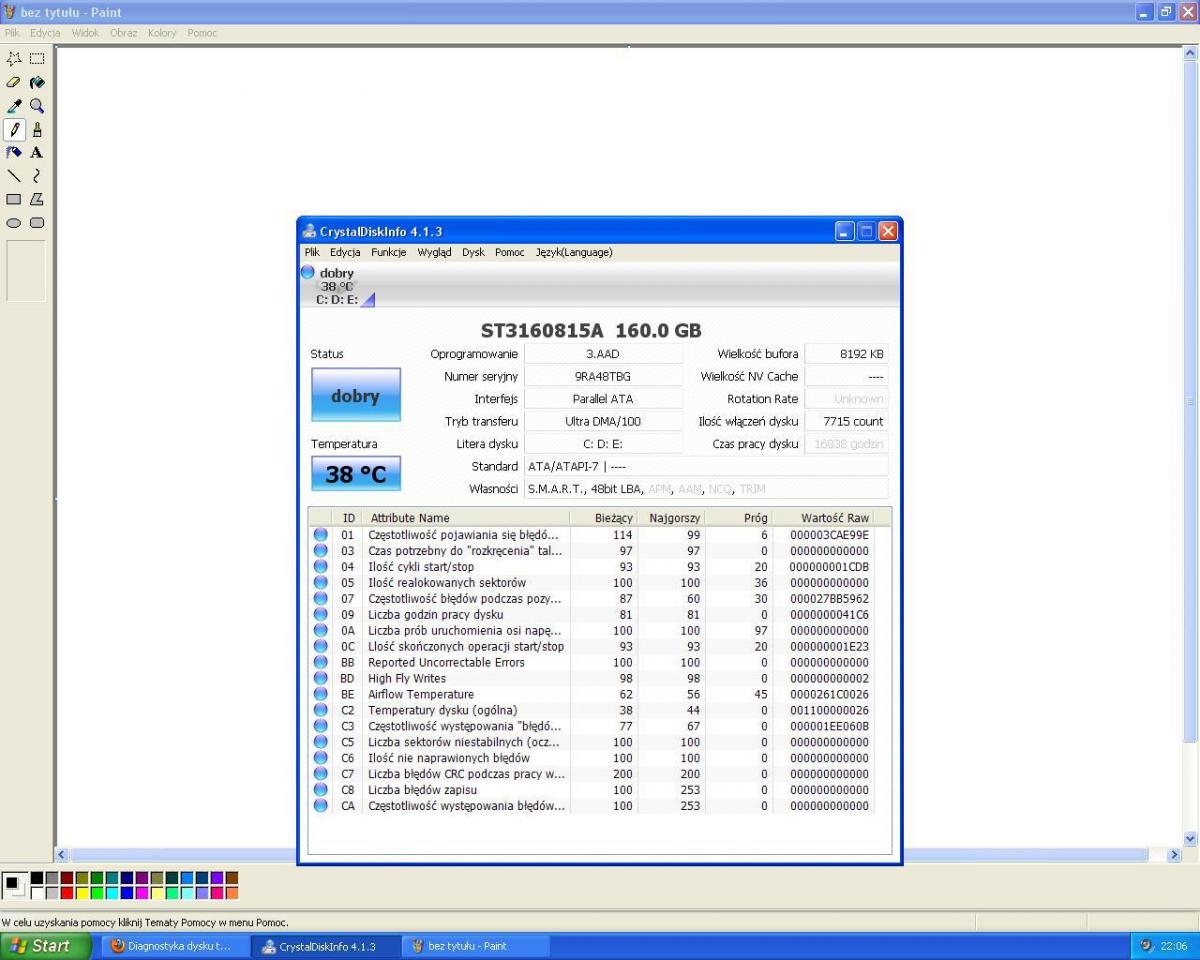This screenshot has height=960, width=1200.
Task: Click the 38 °C temperature button
Action: [356, 474]
